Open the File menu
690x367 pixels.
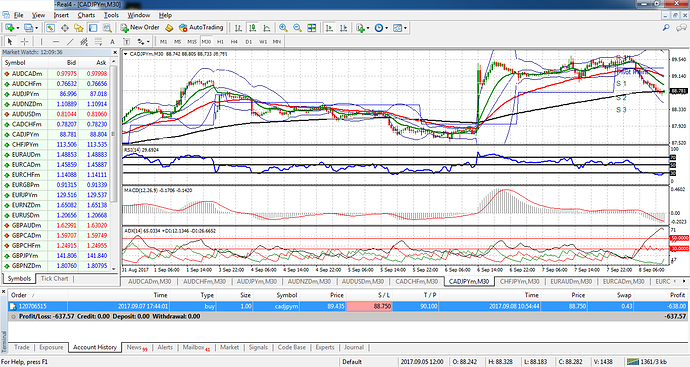point(18,15)
